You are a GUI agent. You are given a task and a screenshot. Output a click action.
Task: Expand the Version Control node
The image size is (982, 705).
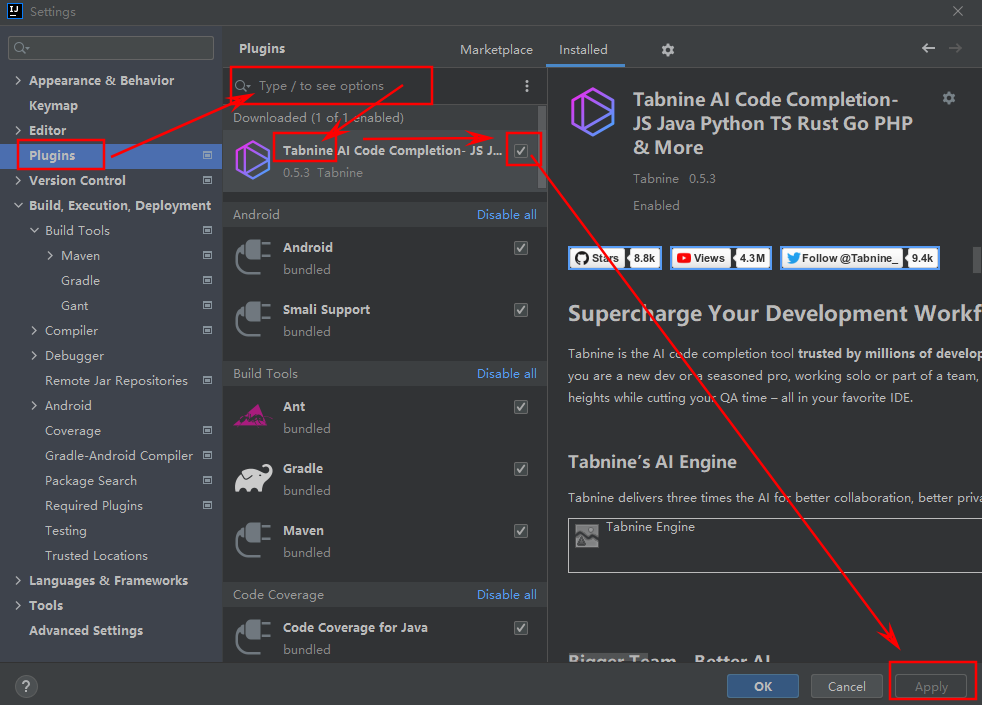pyautogui.click(x=18, y=180)
